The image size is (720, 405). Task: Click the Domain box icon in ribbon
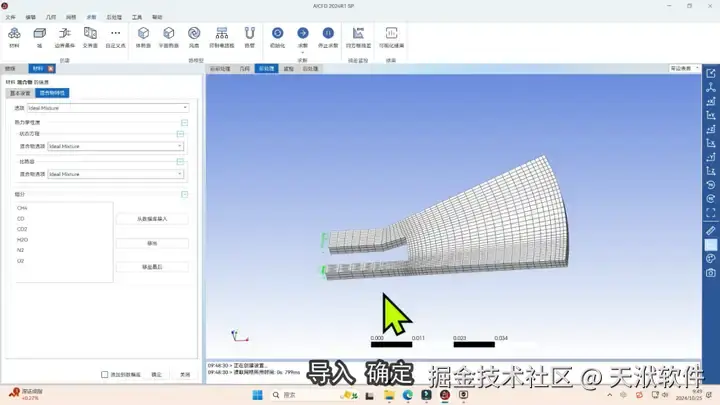point(39,34)
